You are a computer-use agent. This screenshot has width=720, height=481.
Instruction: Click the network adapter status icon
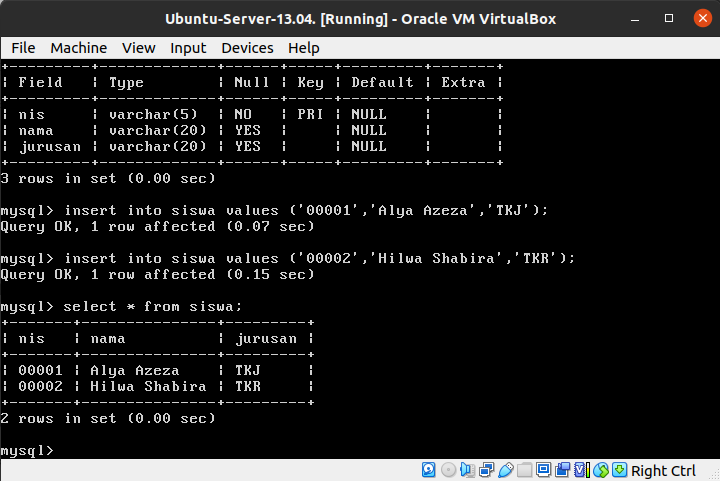coord(486,470)
